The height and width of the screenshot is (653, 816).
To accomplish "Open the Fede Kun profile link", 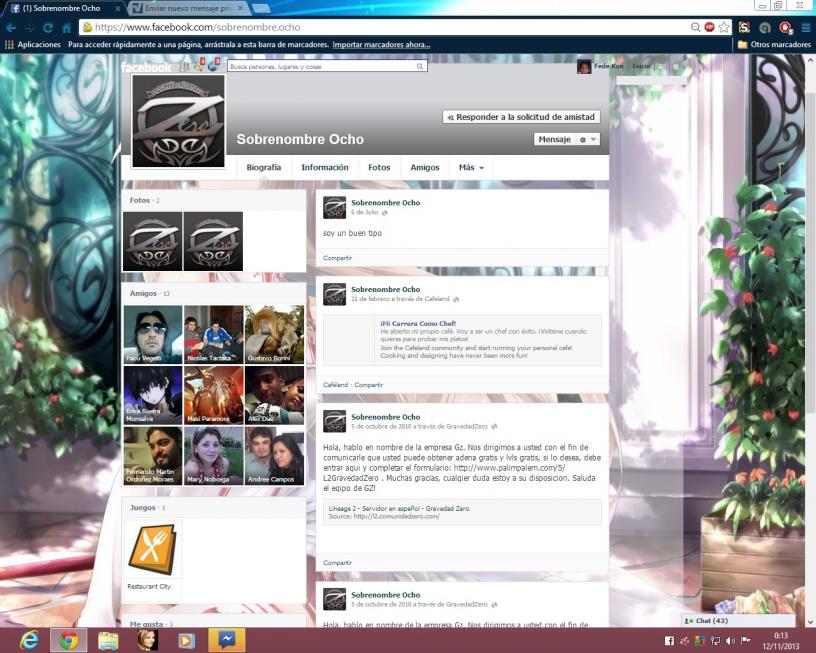I will tap(608, 67).
